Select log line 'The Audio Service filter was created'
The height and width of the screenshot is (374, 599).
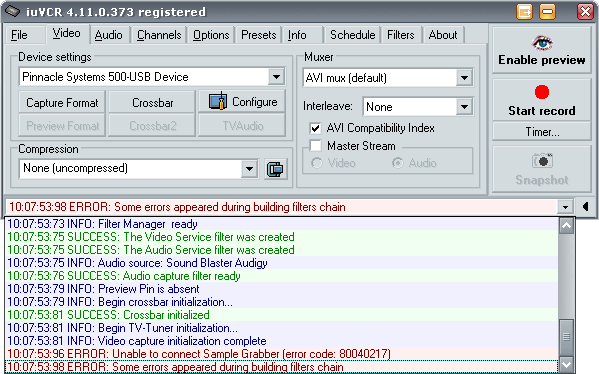(282, 250)
